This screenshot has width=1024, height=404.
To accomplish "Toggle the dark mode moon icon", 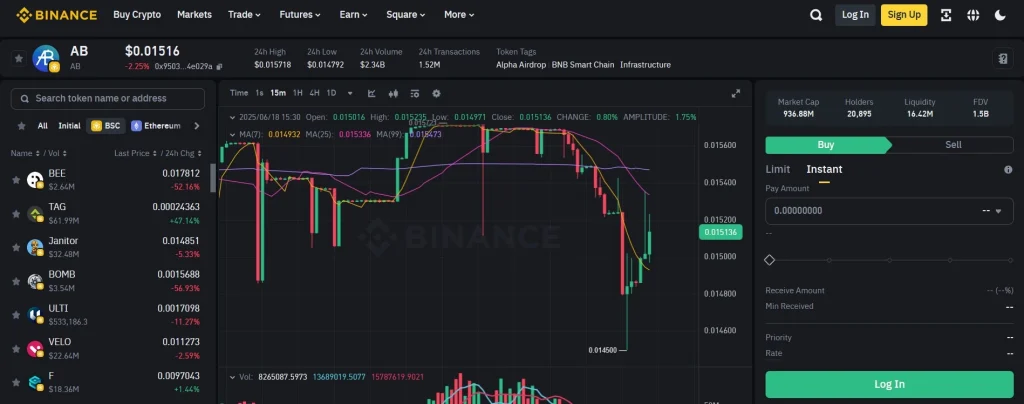I will click(1000, 15).
